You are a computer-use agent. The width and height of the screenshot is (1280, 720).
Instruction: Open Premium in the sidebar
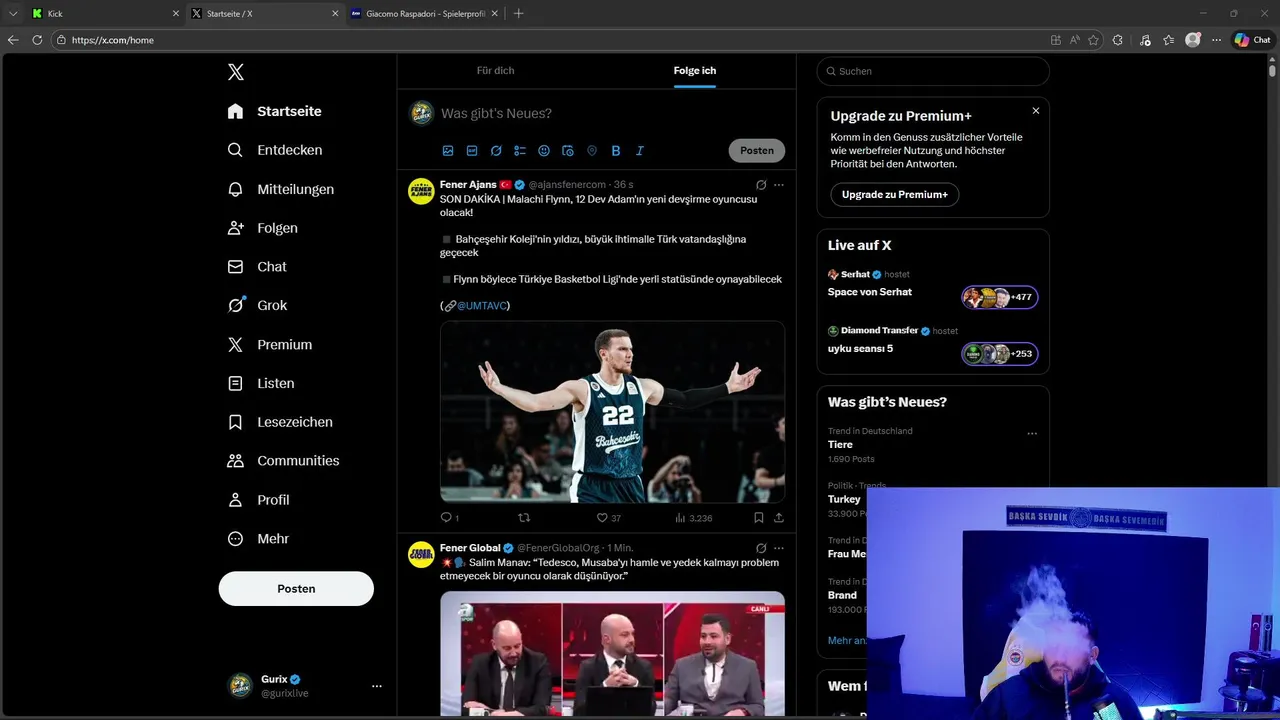[270, 344]
